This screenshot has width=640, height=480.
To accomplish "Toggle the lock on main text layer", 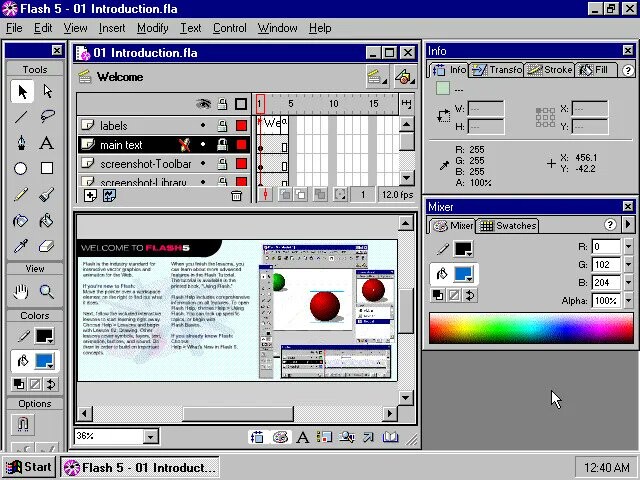I will [222, 145].
